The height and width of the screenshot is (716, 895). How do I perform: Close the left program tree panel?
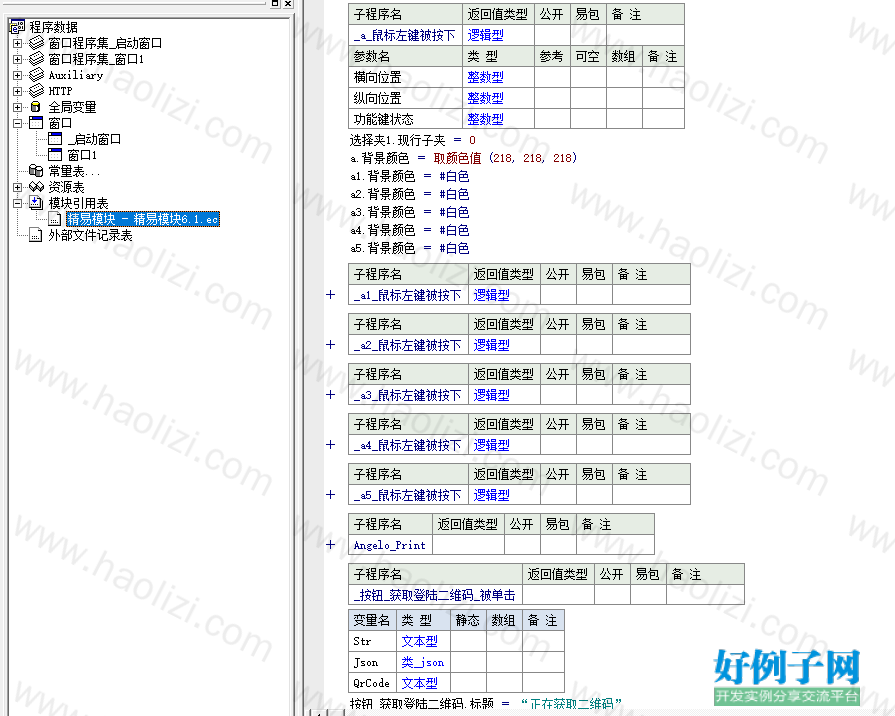tap(288, 3)
